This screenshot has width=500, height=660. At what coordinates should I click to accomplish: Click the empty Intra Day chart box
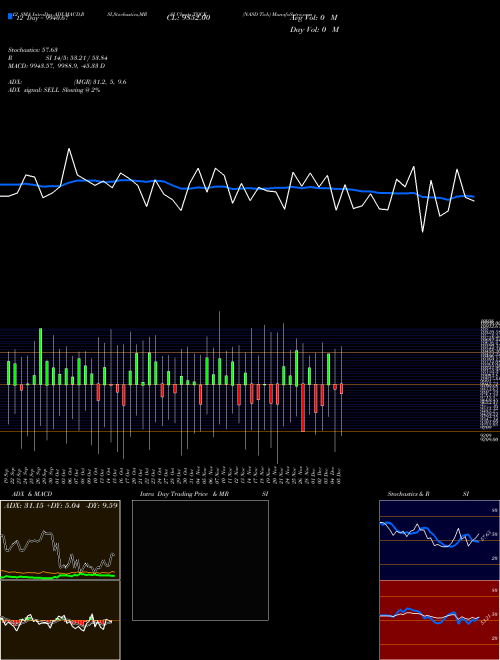click(200, 560)
